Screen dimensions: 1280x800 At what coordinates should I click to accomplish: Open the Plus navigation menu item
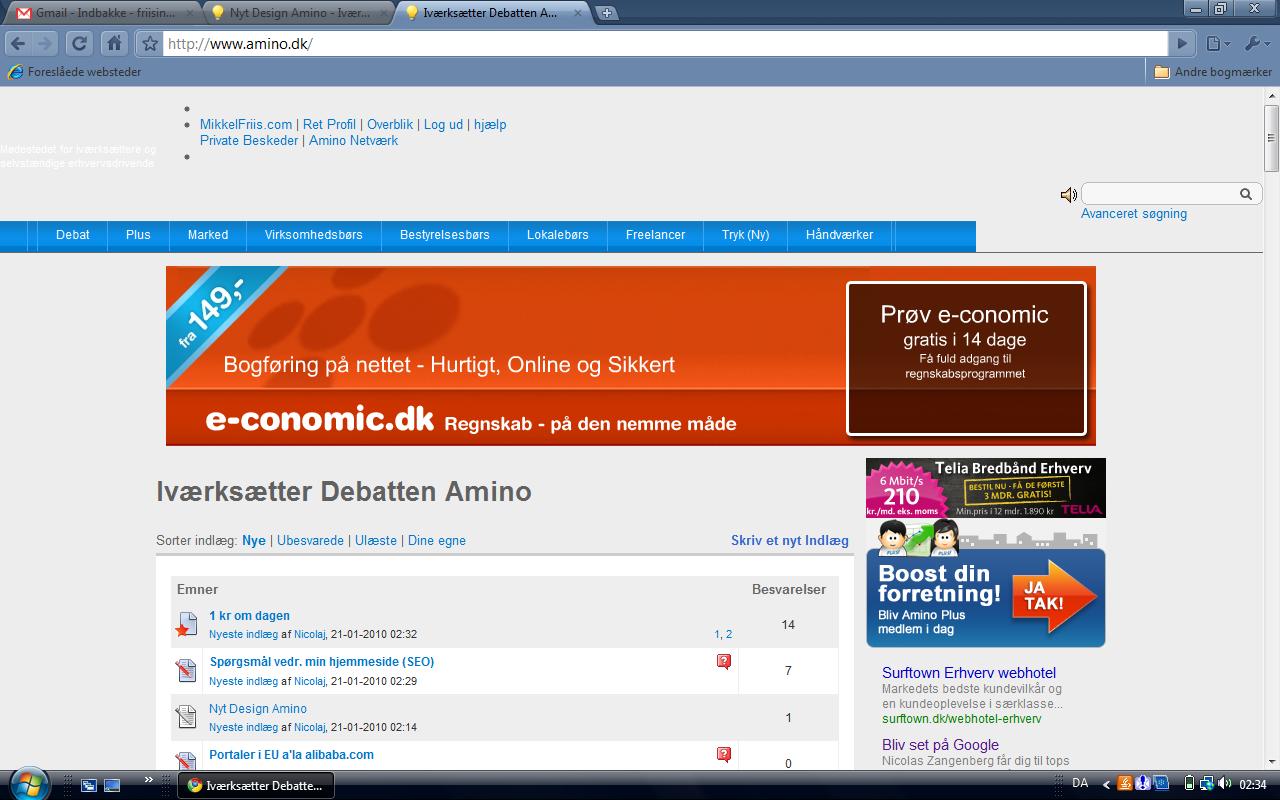138,235
